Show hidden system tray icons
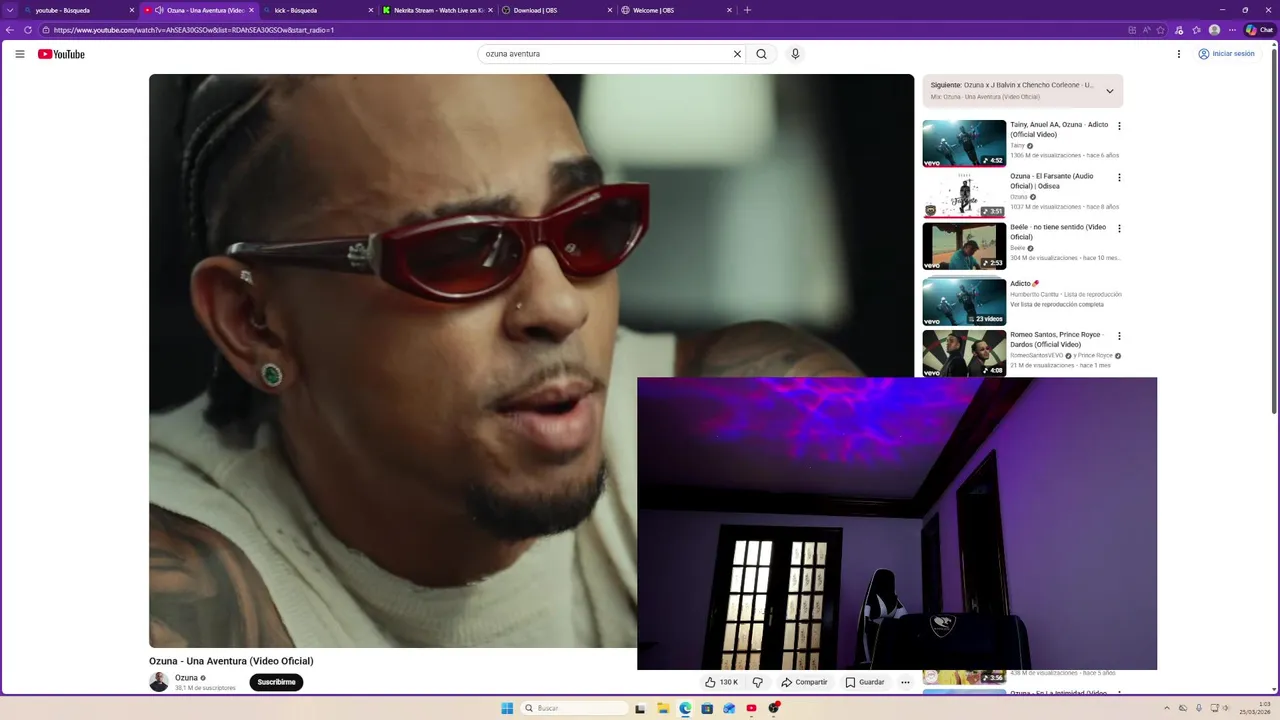 tap(1168, 708)
